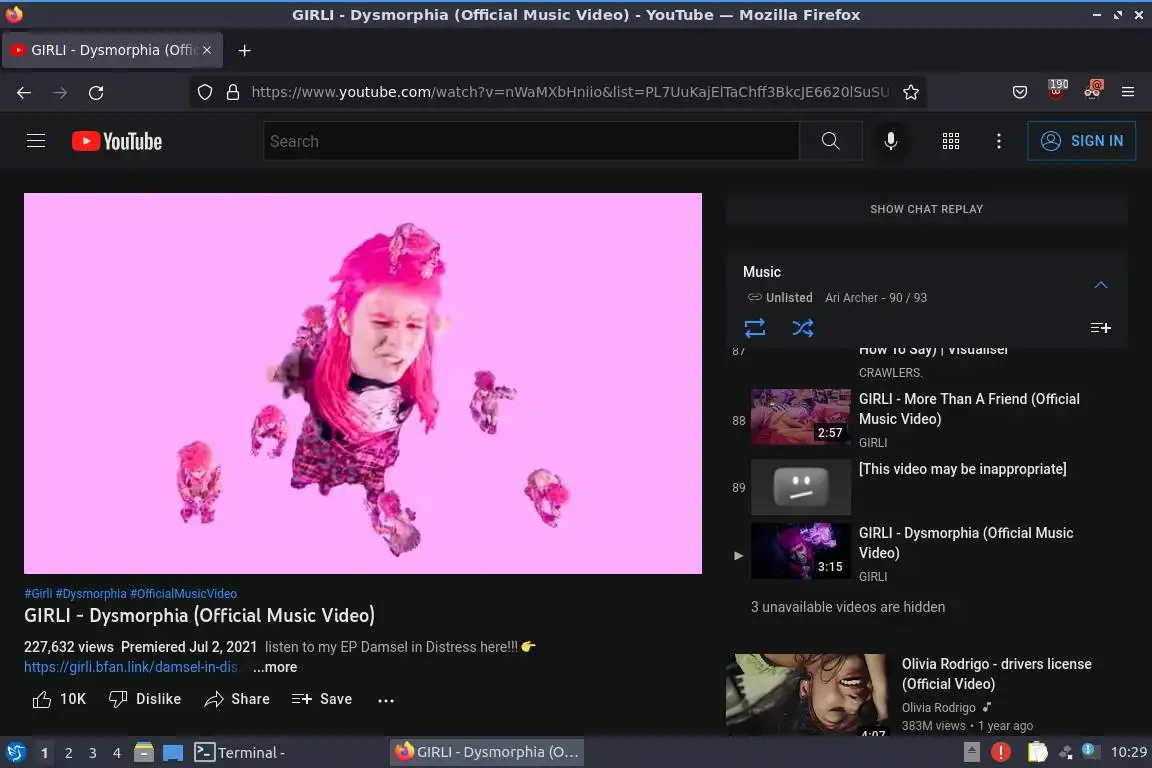This screenshot has height=768, width=1152.
Task: Play GIRLI - More Than A Friend thumbnail
Action: click(x=801, y=417)
